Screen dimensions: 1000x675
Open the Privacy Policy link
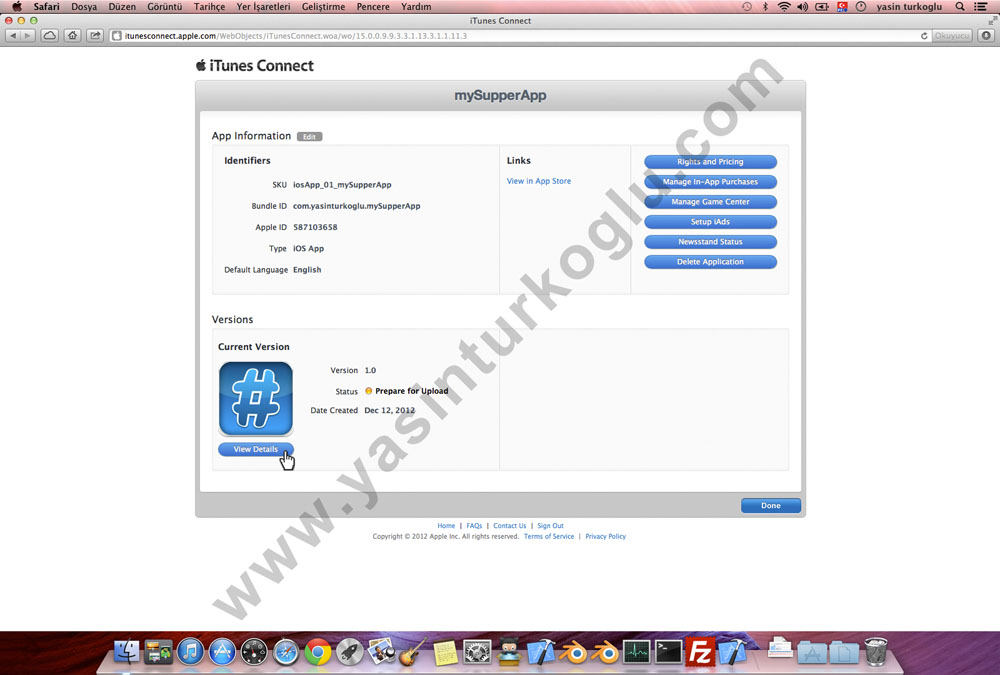tap(605, 537)
